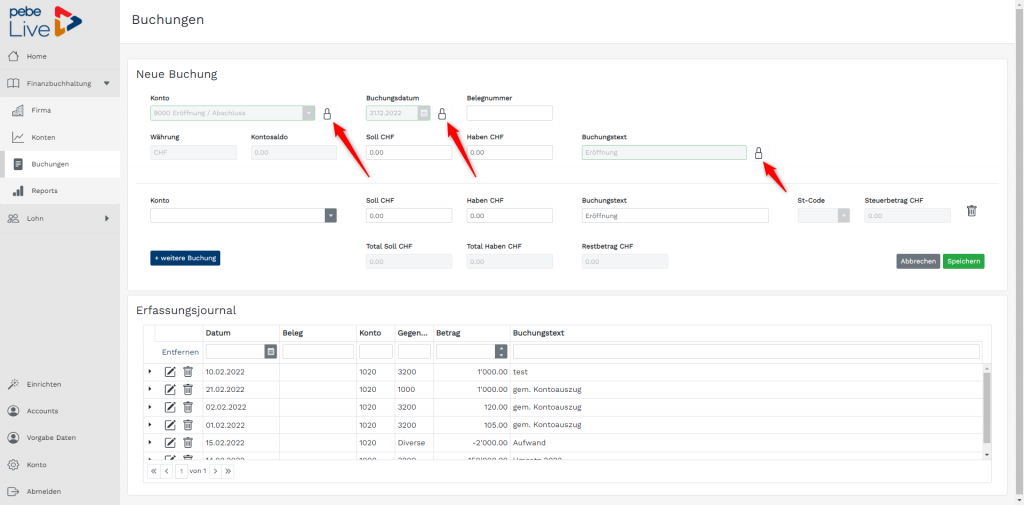
Task: Click the + weitere Buchung button
Action: [185, 258]
